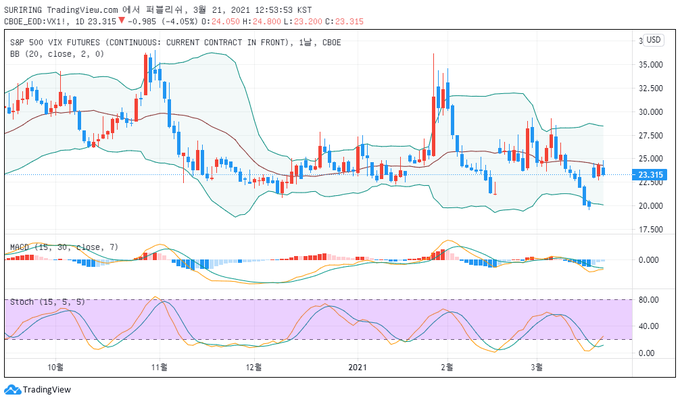Click the MACD (15, 30, close, 7) label

point(64,247)
